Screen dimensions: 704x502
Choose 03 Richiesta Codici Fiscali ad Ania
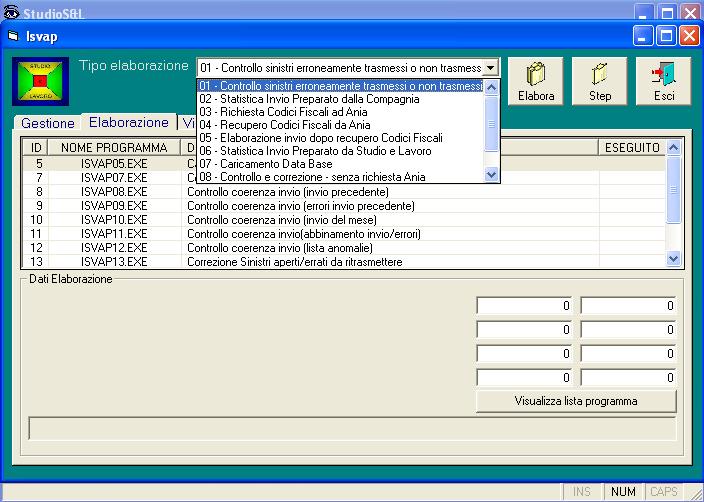point(341,112)
